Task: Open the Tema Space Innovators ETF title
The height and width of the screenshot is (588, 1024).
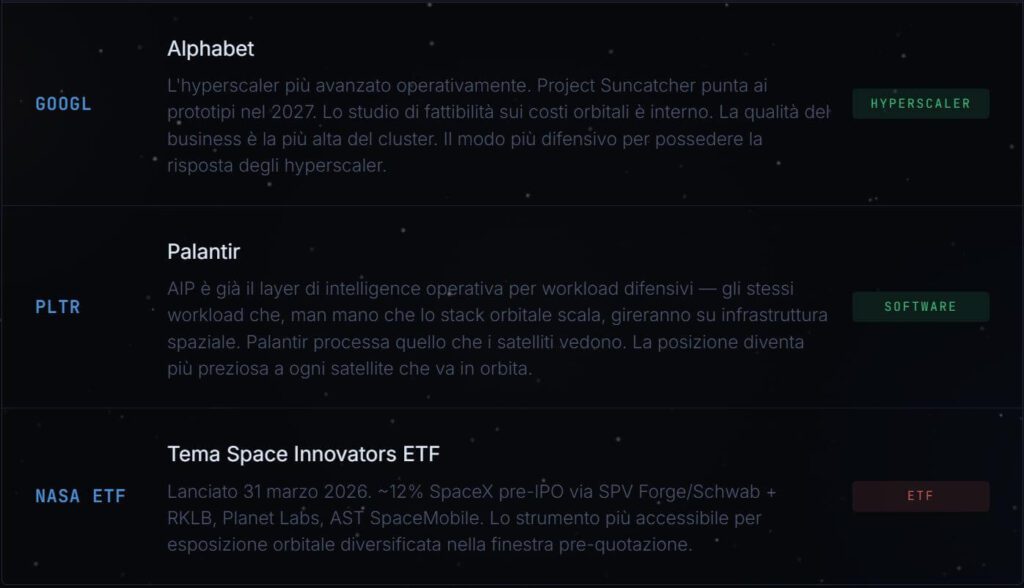Action: 304,454
